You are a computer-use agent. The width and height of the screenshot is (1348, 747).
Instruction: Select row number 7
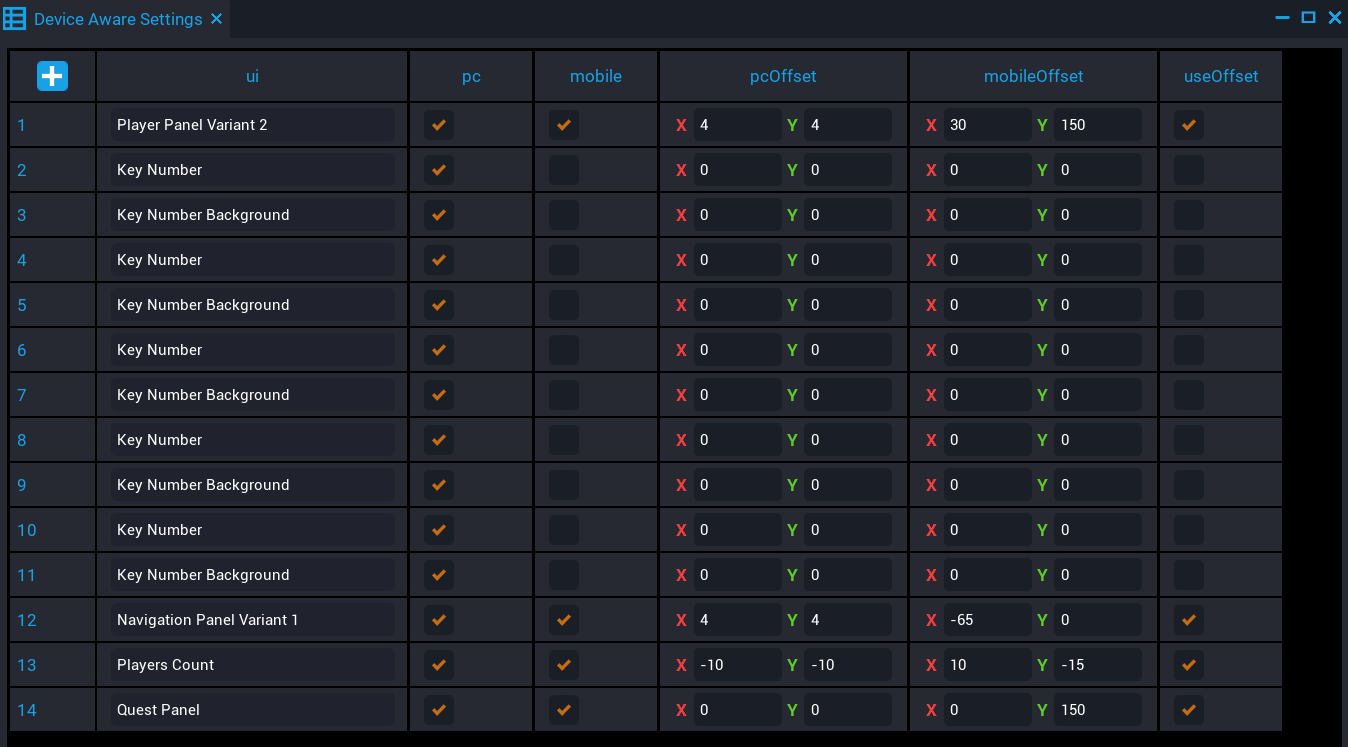click(22, 395)
